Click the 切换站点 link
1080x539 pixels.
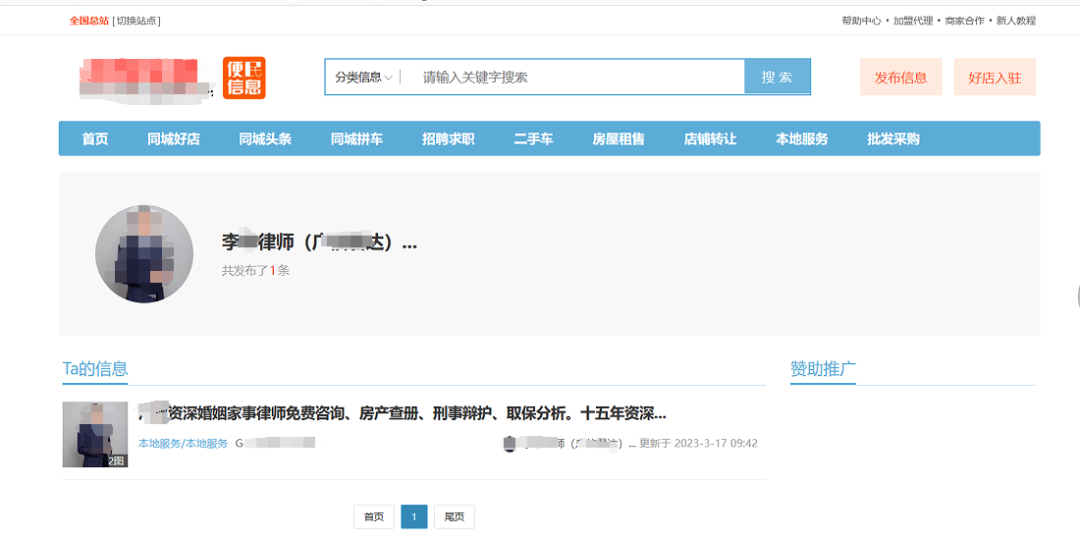137,21
